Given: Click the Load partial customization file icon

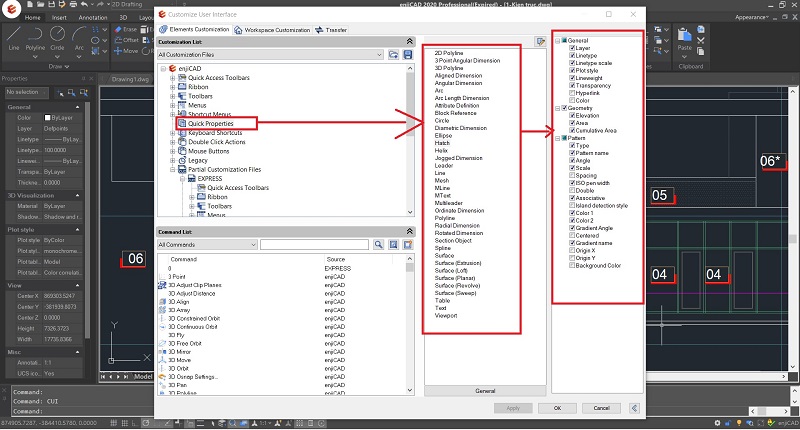Looking at the screenshot, I should pyautogui.click(x=393, y=55).
